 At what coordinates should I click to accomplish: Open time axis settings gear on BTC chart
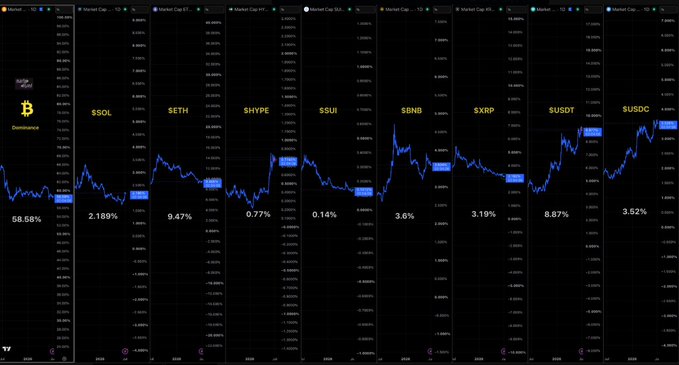click(x=64, y=359)
